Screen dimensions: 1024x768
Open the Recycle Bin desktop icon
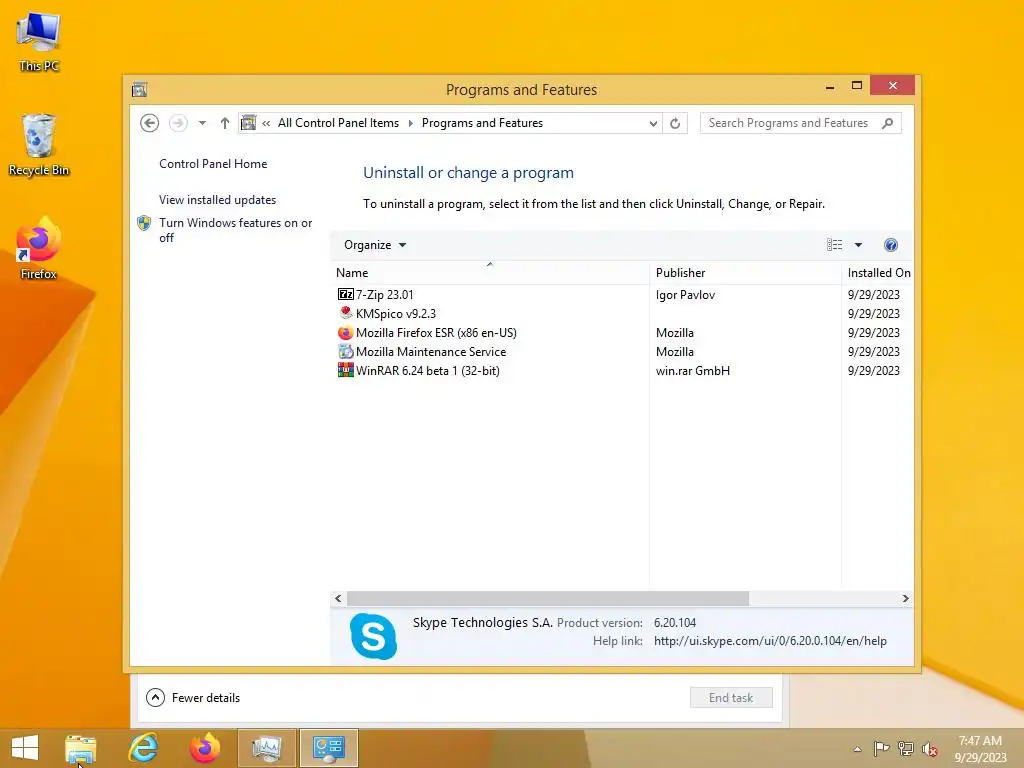pos(39,145)
